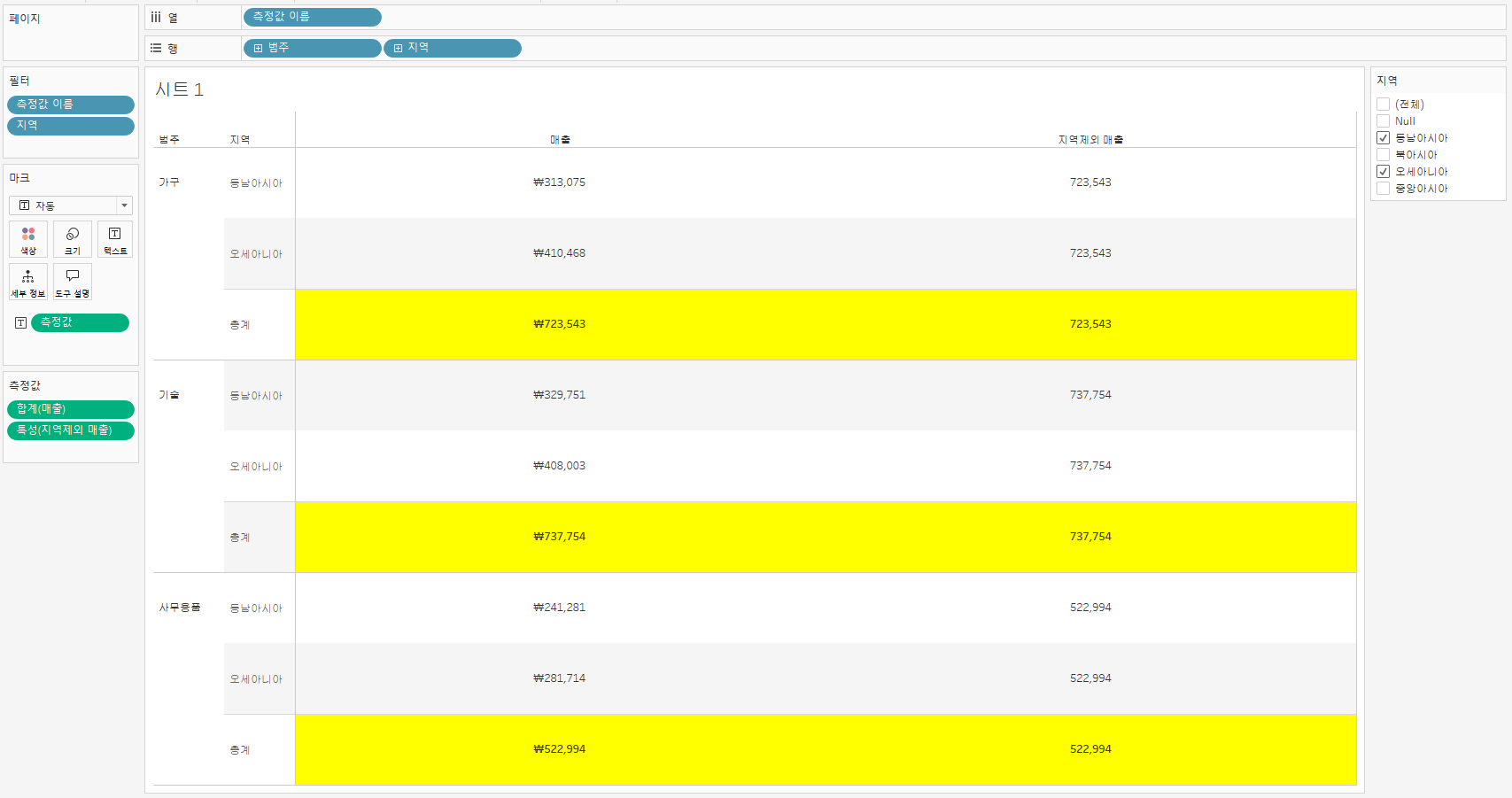Click the highlighted ₩737,754 total cell
1512x798 pixels.
[x=560, y=537]
